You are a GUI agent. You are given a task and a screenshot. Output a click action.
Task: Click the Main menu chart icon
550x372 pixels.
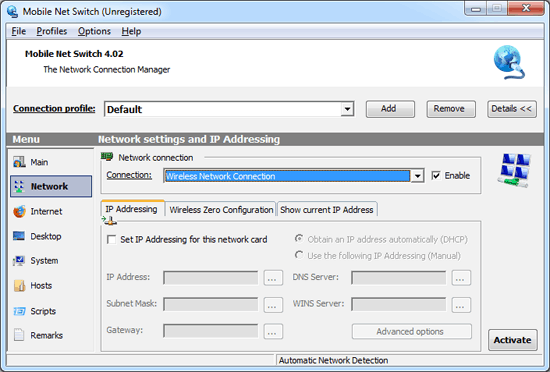pos(19,162)
